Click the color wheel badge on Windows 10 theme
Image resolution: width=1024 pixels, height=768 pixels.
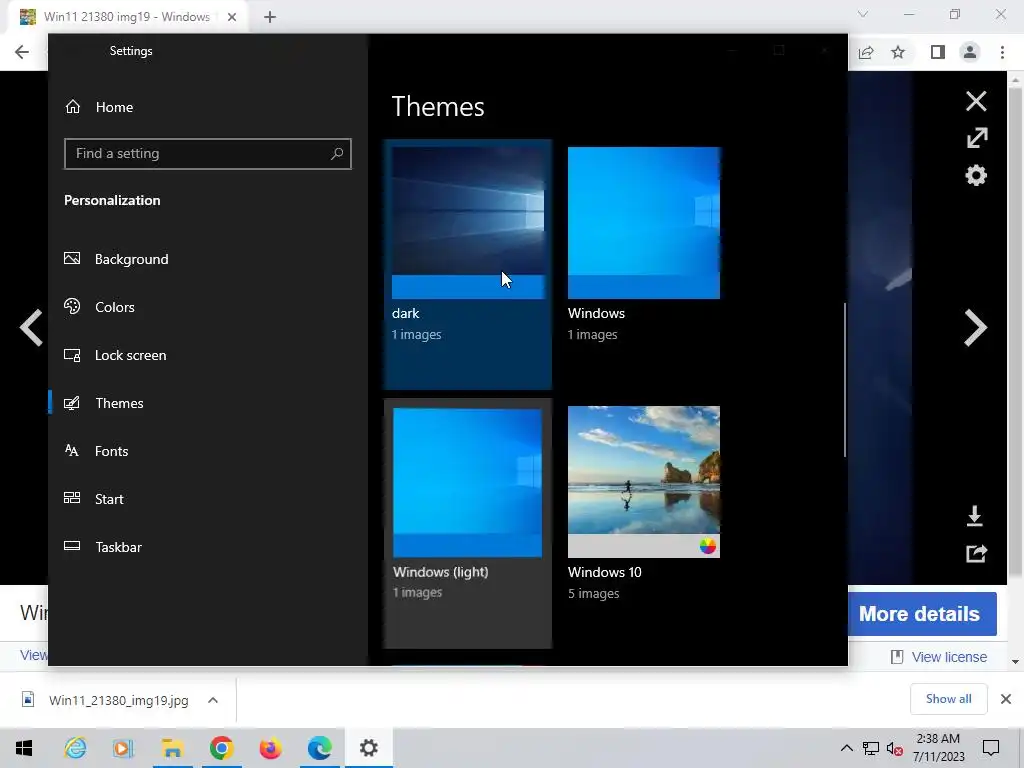tap(707, 546)
